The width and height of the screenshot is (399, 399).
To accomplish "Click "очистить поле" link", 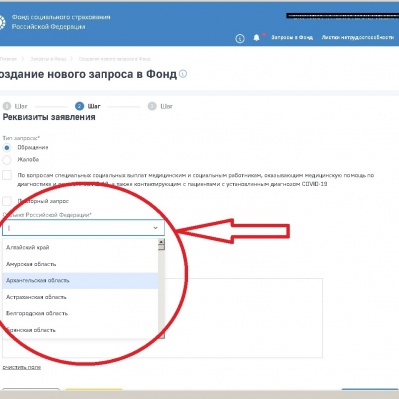I will tap(22, 367).
